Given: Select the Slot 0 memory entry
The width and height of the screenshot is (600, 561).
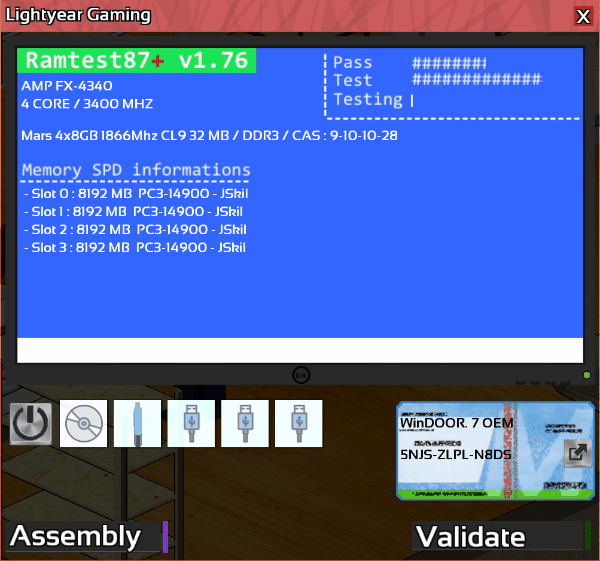Looking at the screenshot, I should 134,193.
